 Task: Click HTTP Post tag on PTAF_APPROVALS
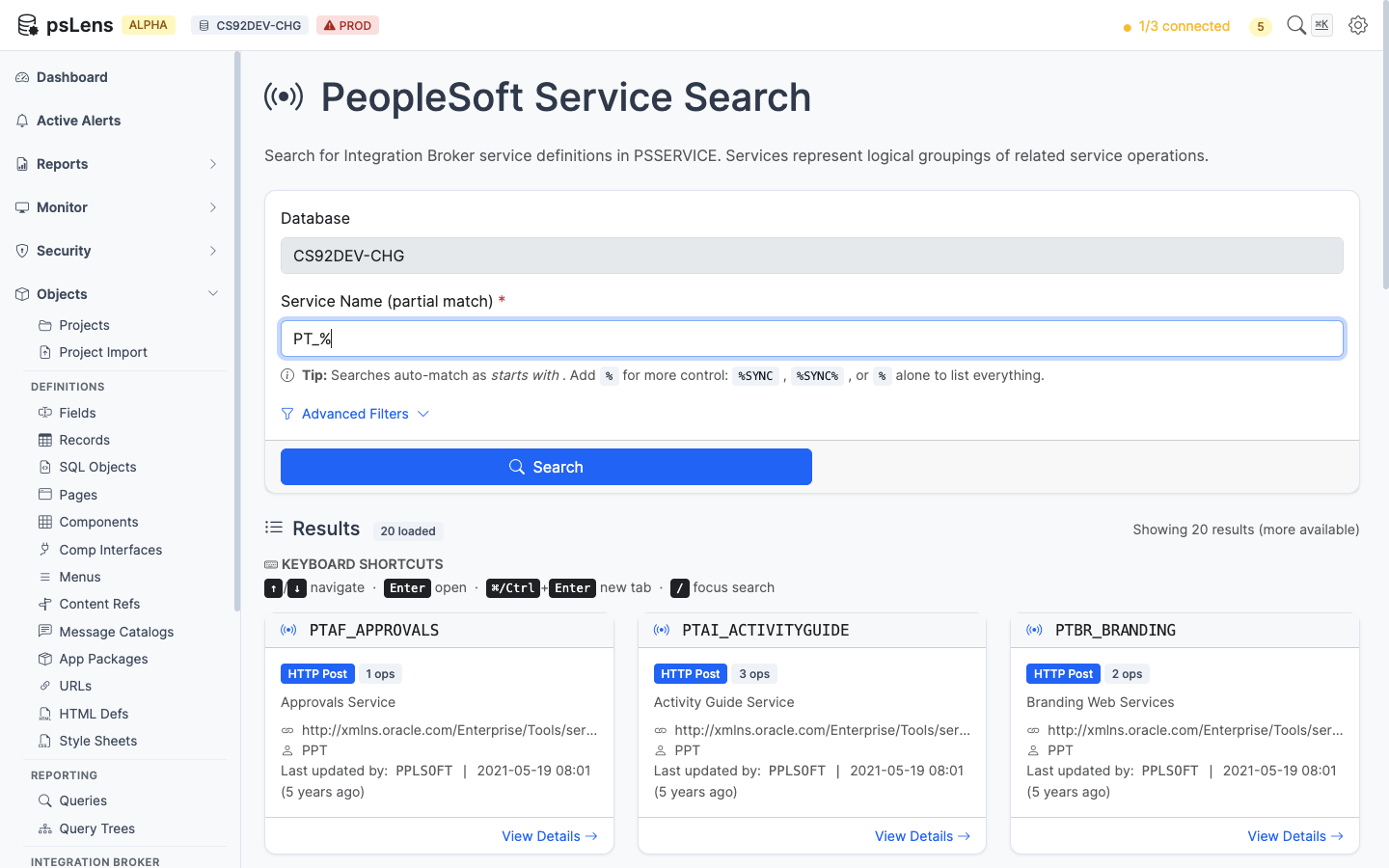[317, 674]
